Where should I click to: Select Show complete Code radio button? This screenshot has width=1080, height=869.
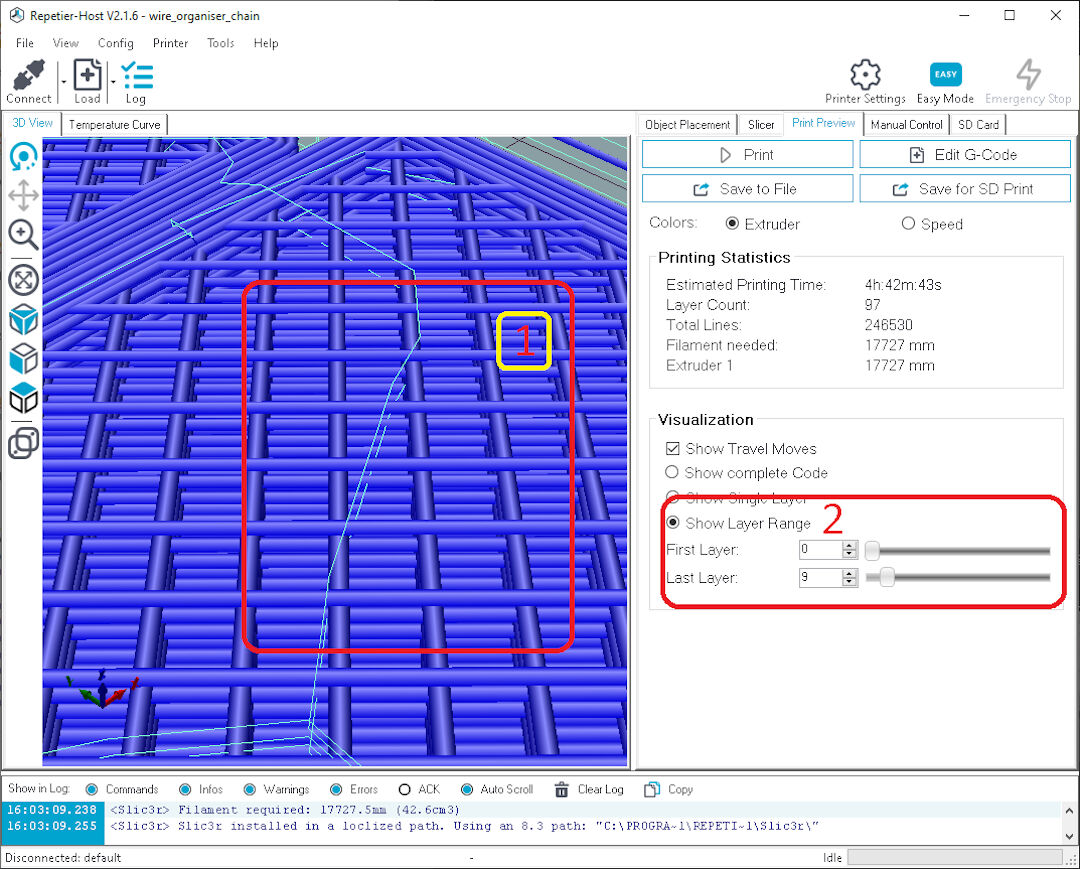coord(672,472)
